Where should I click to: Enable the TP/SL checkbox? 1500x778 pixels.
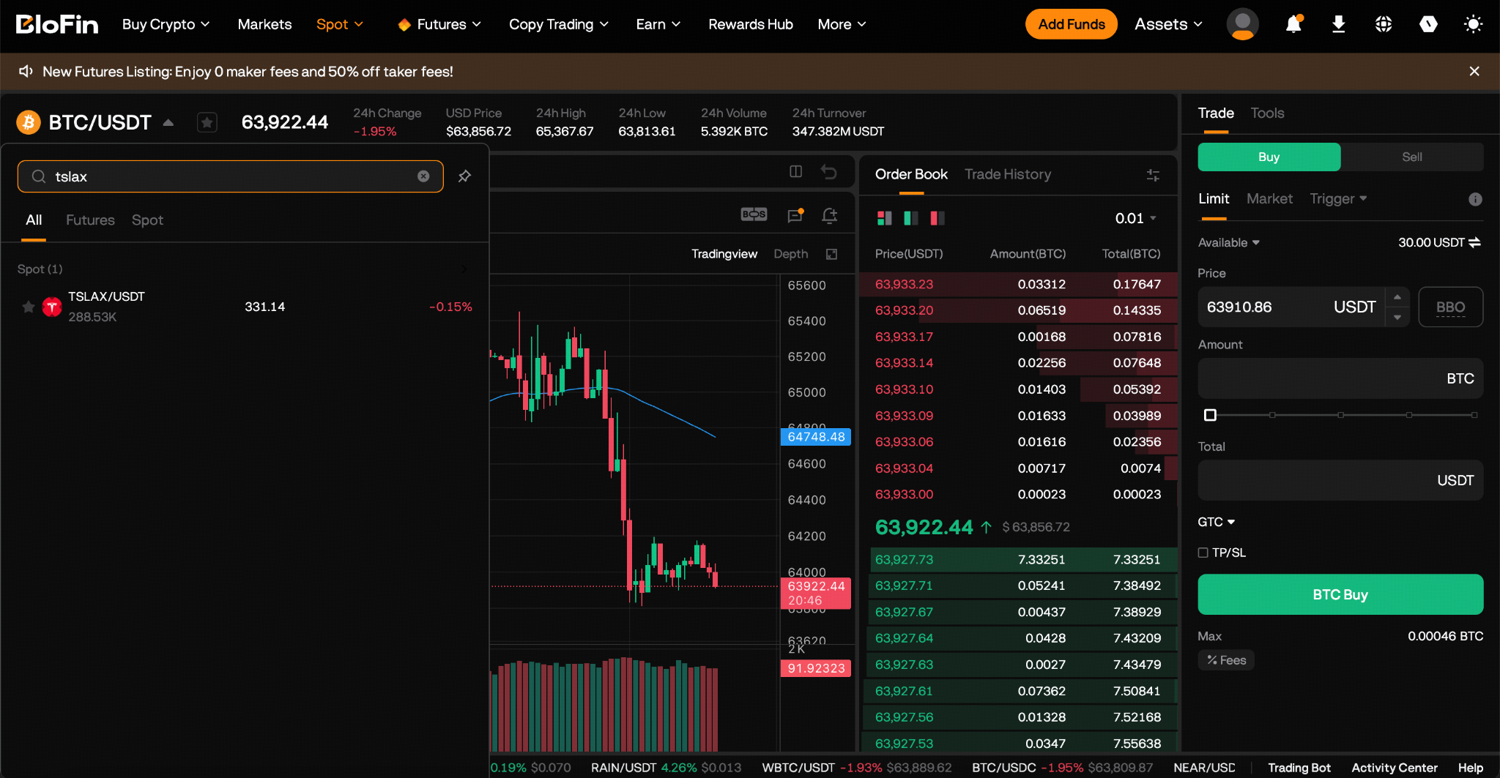[1203, 553]
